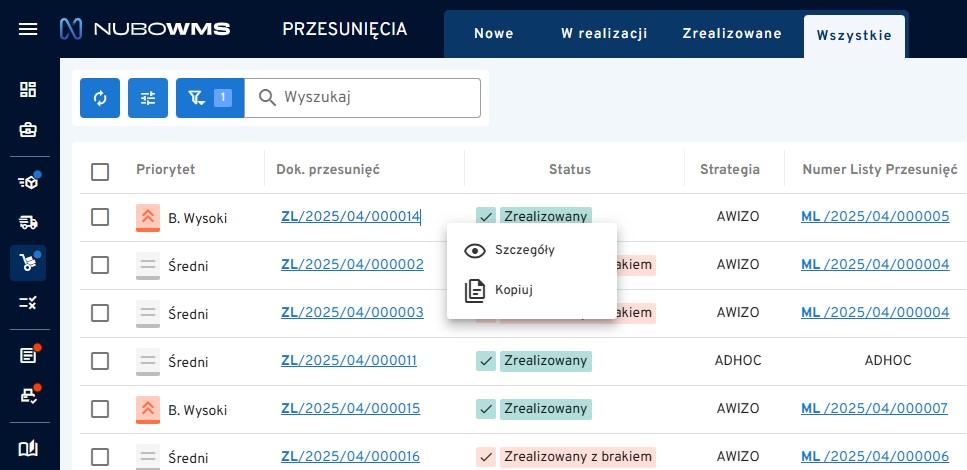Open the active filters button
The height and width of the screenshot is (470, 967).
click(x=209, y=98)
